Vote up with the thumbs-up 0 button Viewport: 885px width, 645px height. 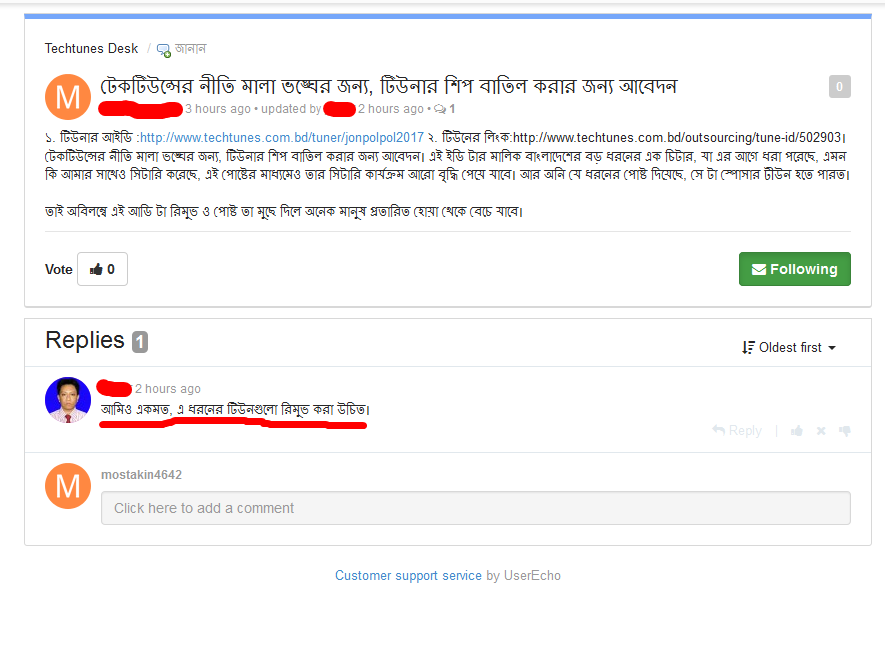[x=102, y=269]
